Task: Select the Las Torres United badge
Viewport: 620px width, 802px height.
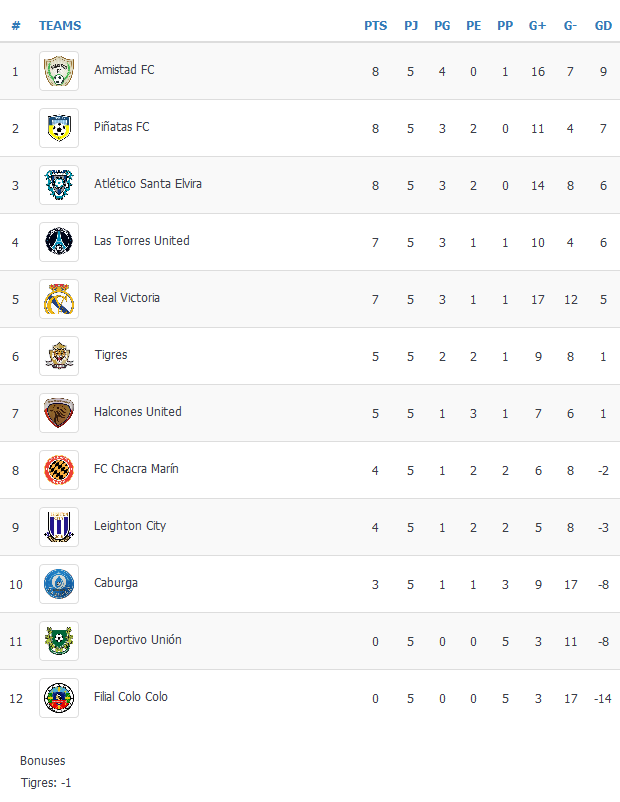Action: (59, 242)
